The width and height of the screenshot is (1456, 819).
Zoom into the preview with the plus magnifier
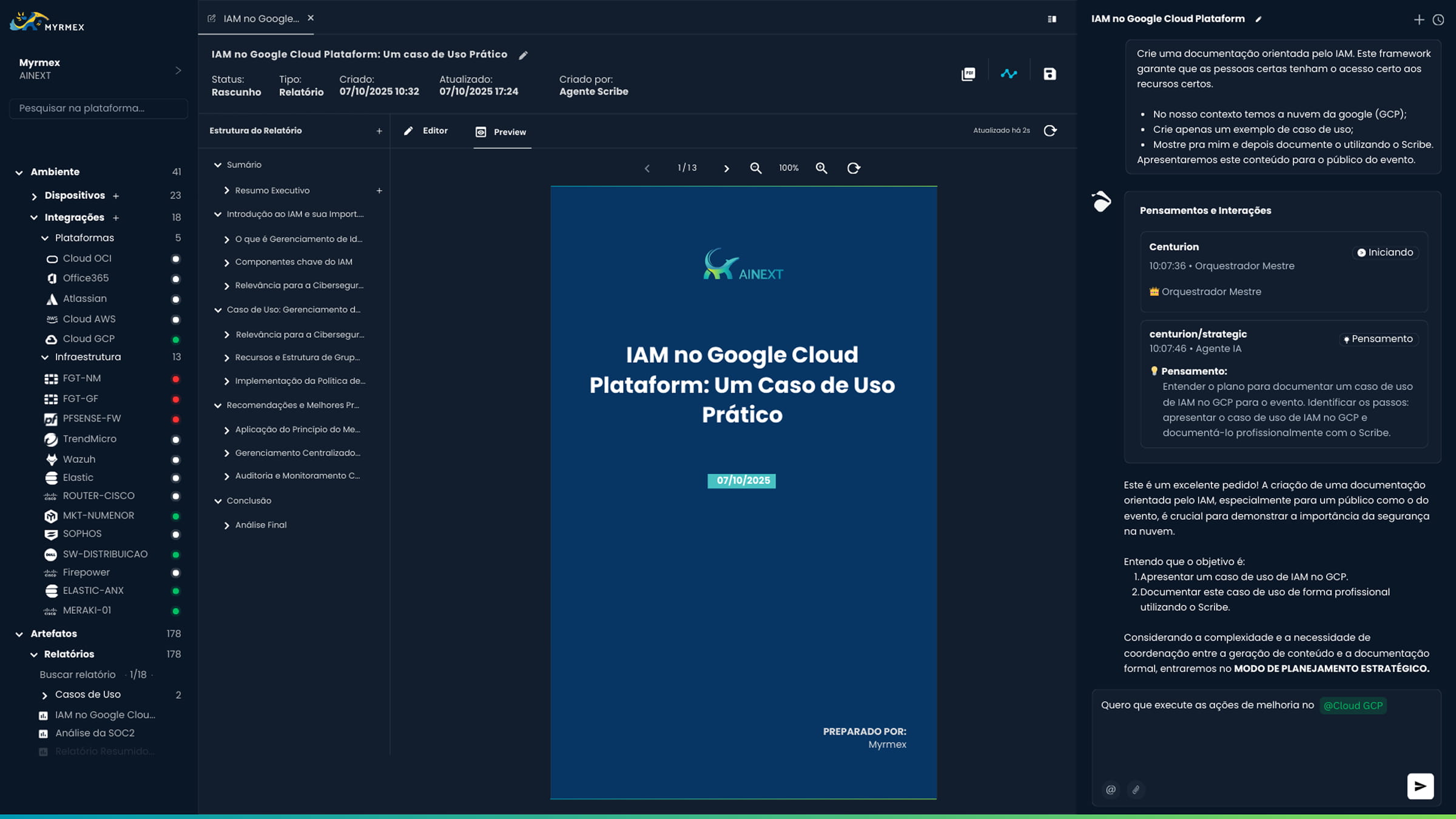pyautogui.click(x=822, y=168)
